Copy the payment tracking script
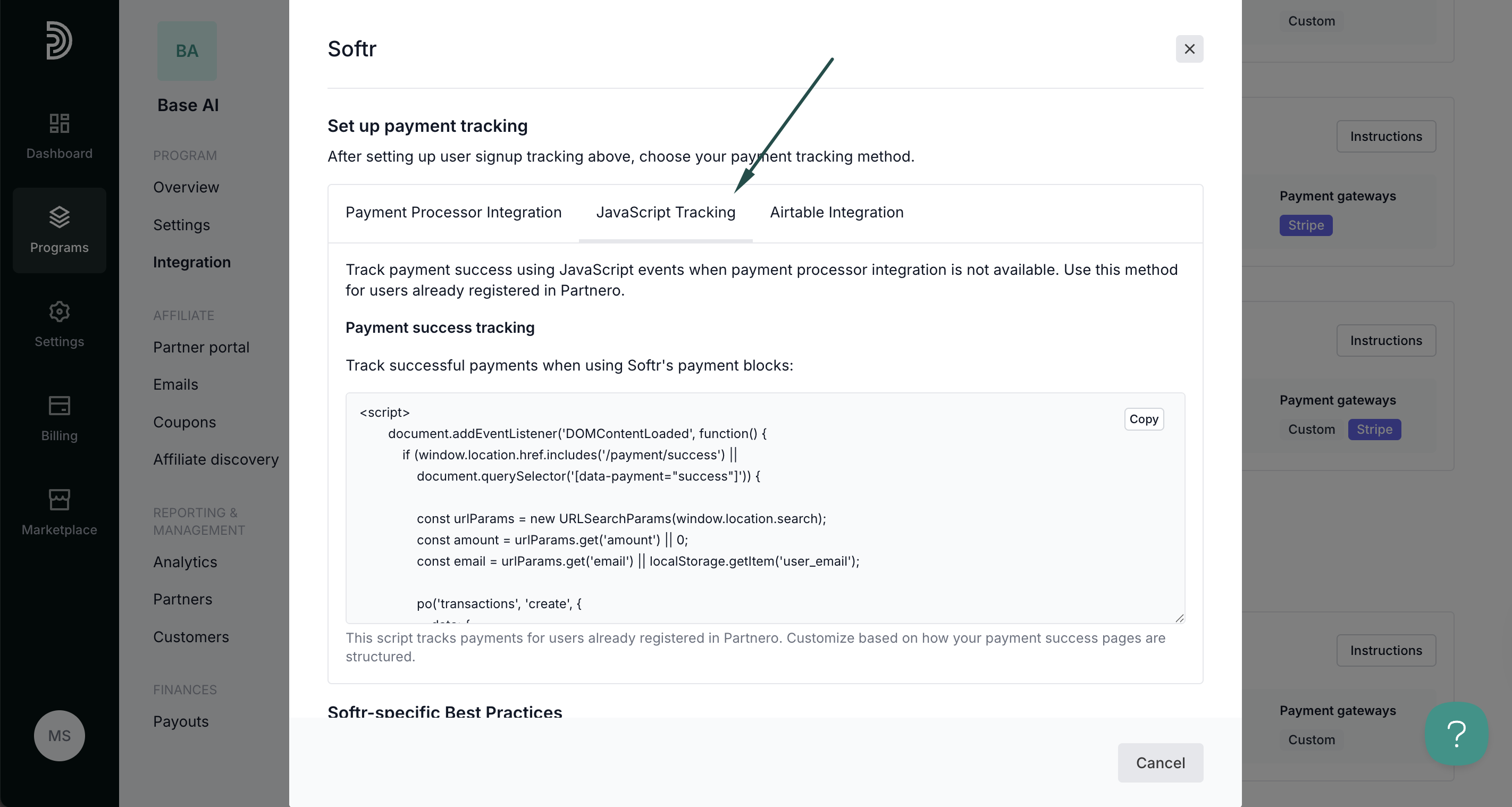The width and height of the screenshot is (1512, 807). click(1144, 419)
